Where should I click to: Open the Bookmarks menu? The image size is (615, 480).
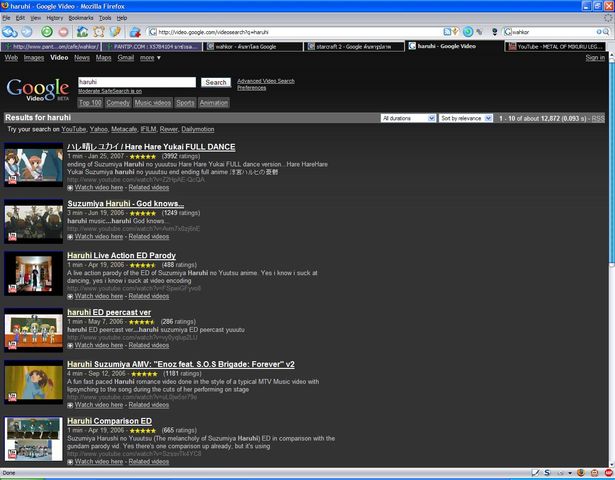click(x=81, y=18)
